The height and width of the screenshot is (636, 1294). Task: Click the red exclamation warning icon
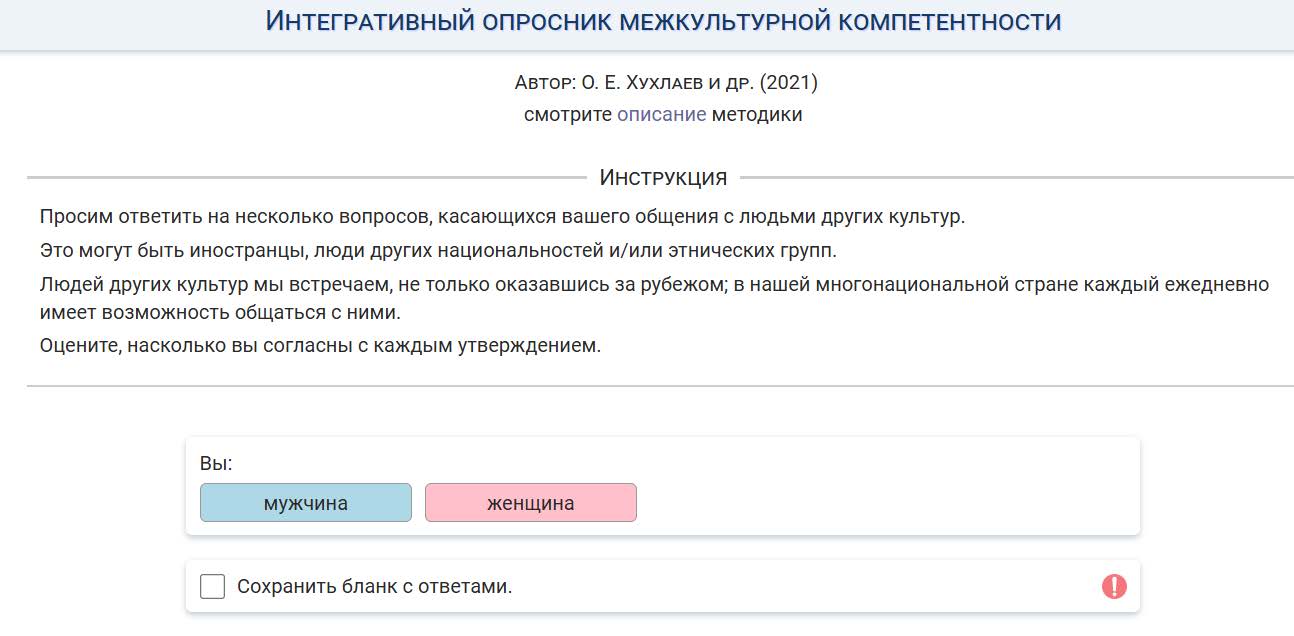tap(1114, 586)
